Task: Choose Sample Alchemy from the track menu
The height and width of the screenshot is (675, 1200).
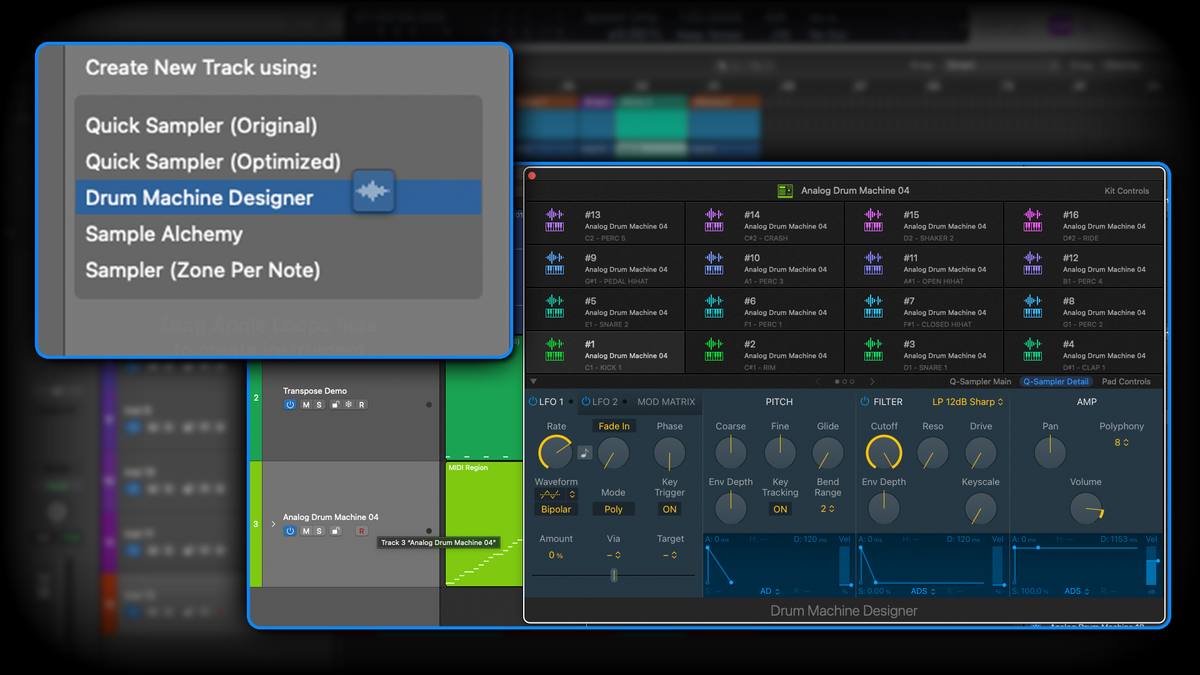Action: pos(163,234)
